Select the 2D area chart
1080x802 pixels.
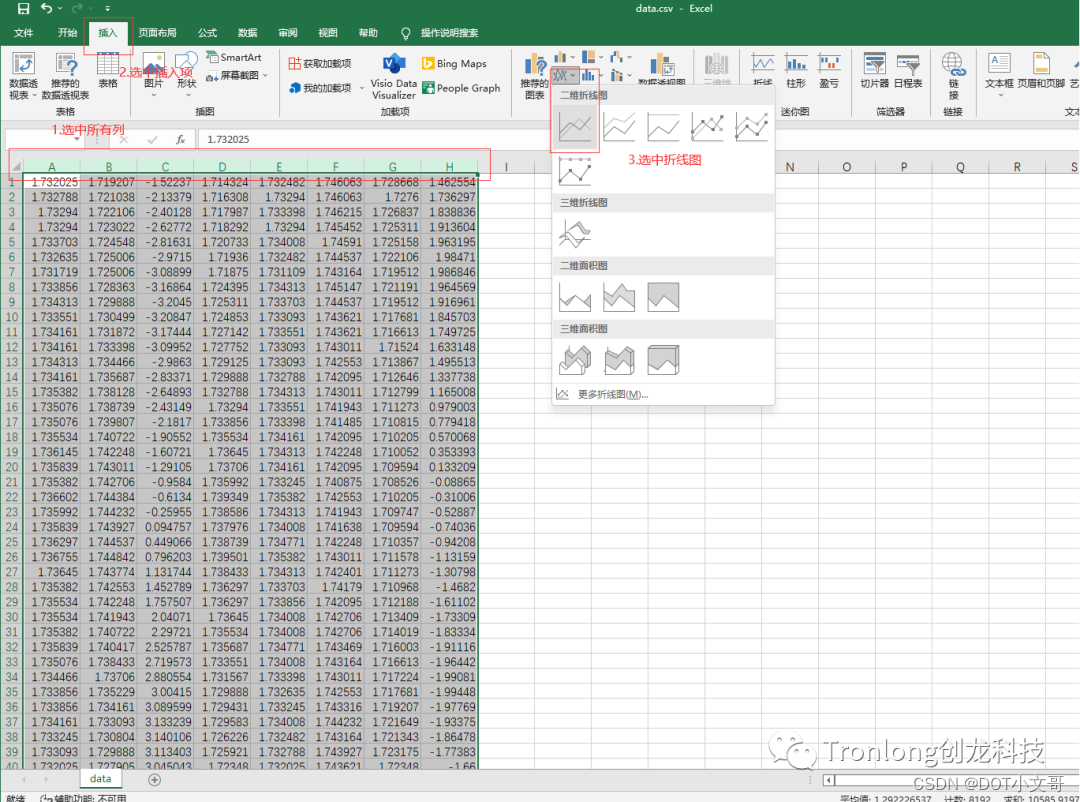574,297
